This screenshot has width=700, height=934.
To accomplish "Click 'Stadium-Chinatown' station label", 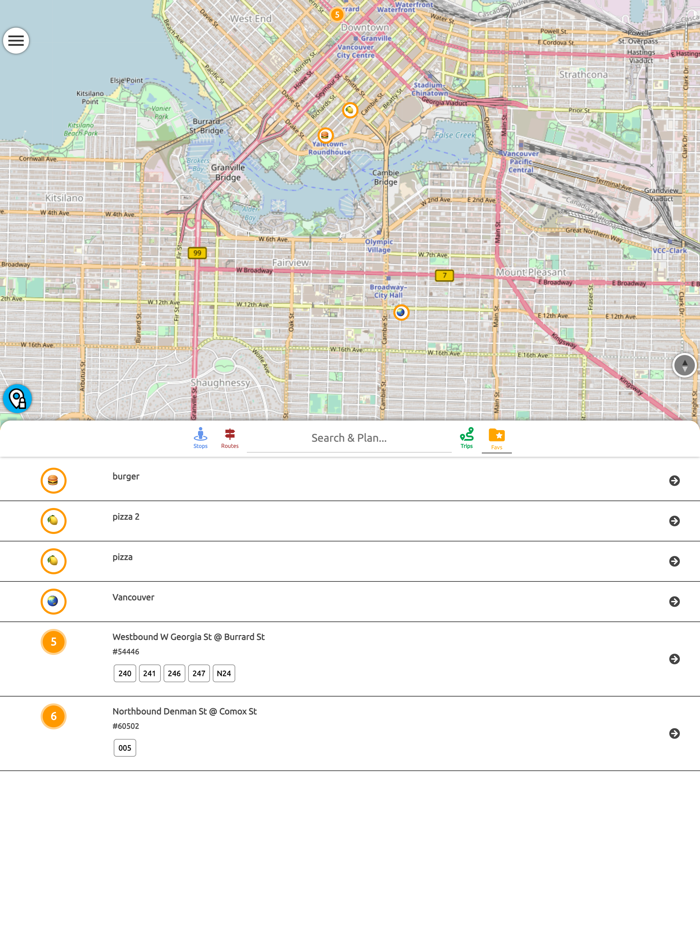I will 431,89.
